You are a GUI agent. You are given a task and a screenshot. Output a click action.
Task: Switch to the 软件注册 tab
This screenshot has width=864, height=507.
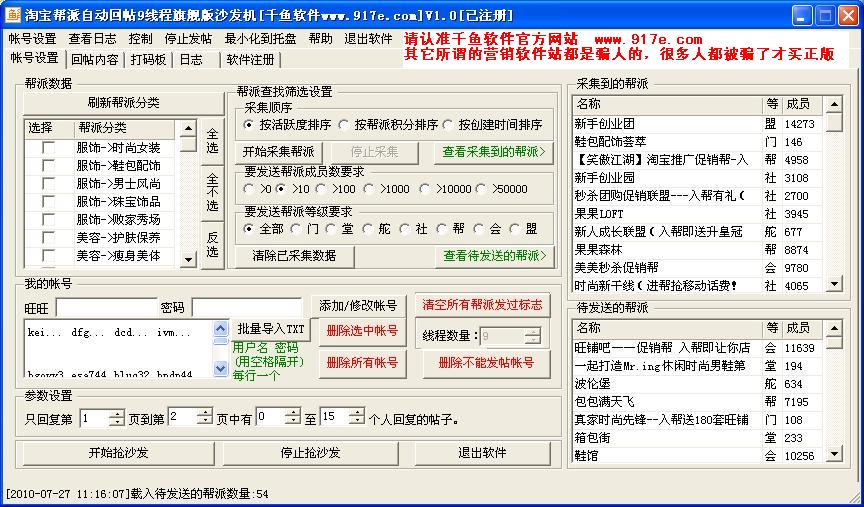[250, 60]
